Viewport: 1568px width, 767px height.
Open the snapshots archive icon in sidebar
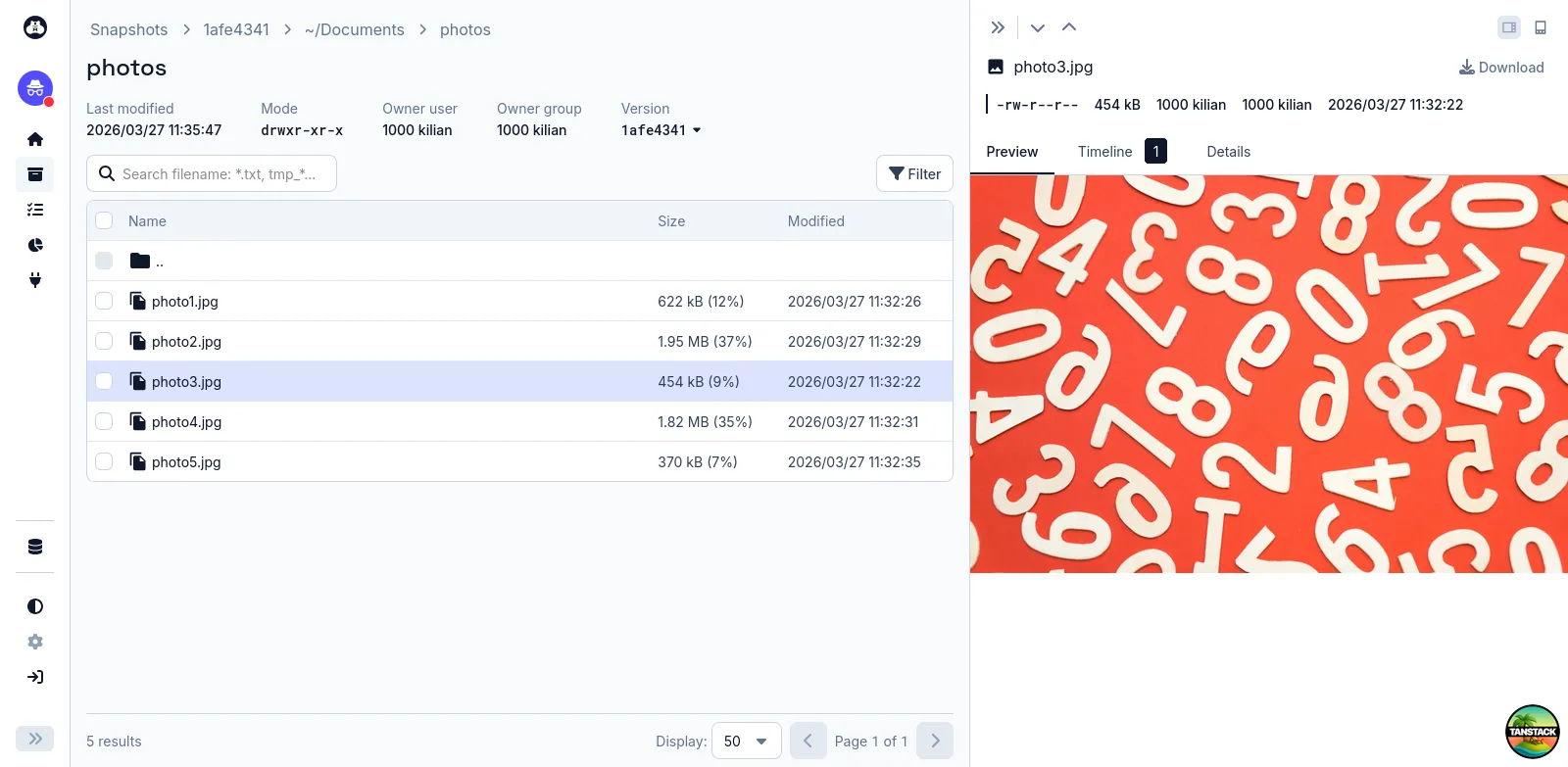[x=35, y=174]
